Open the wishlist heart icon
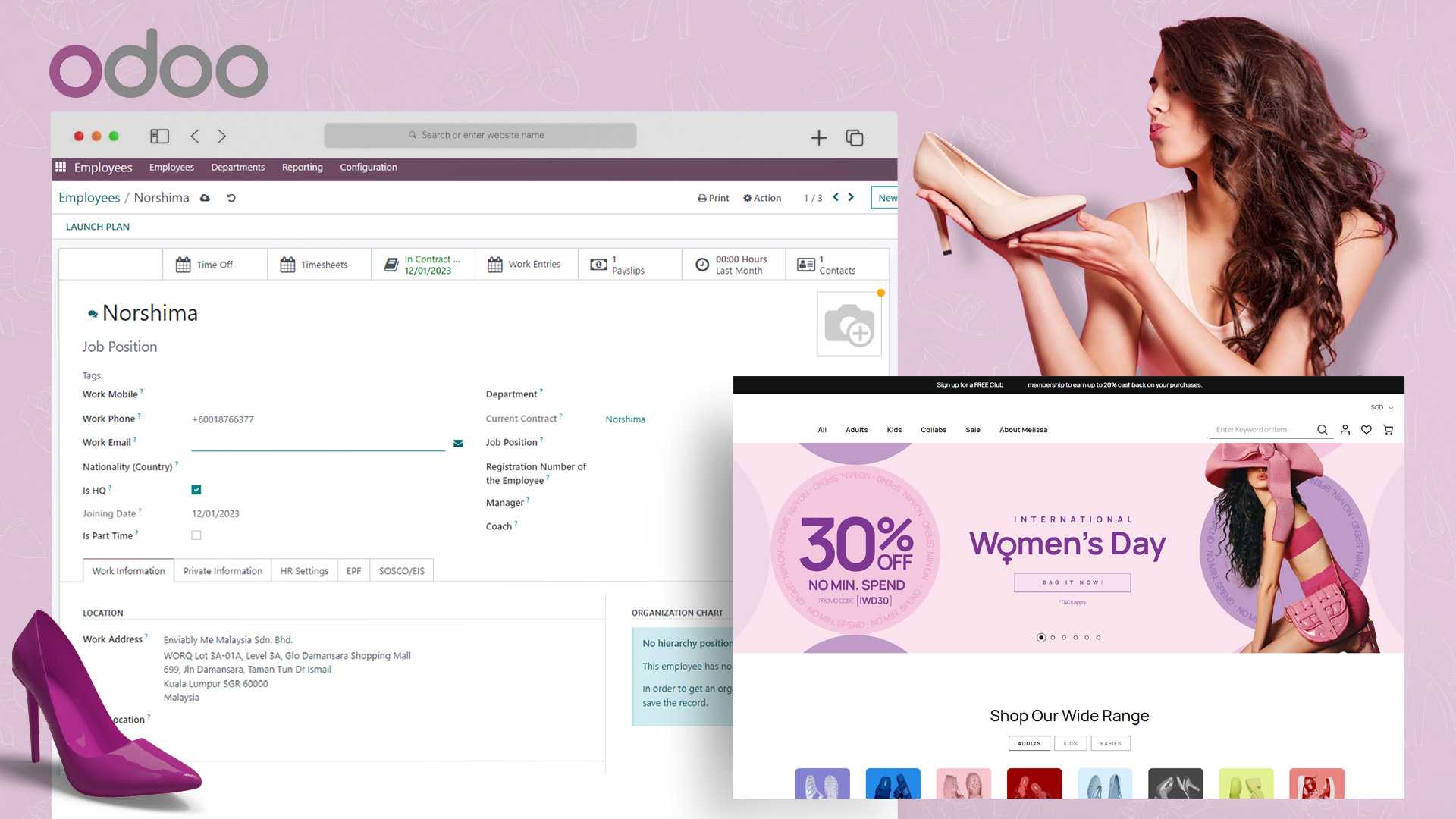This screenshot has height=819, width=1456. 1366,429
